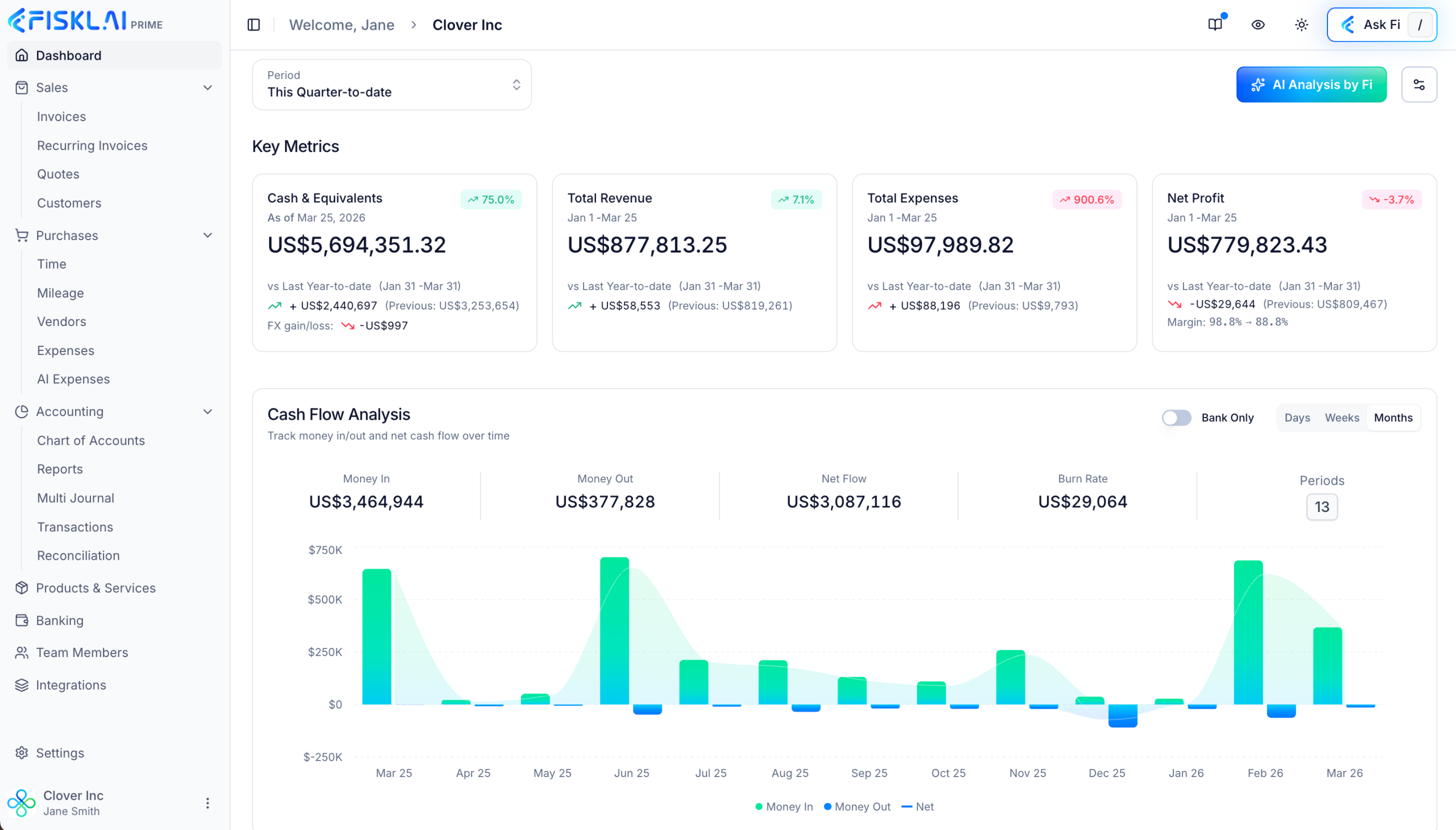Enable the Bank Only toggle
This screenshot has width=1456, height=830.
[1177, 418]
